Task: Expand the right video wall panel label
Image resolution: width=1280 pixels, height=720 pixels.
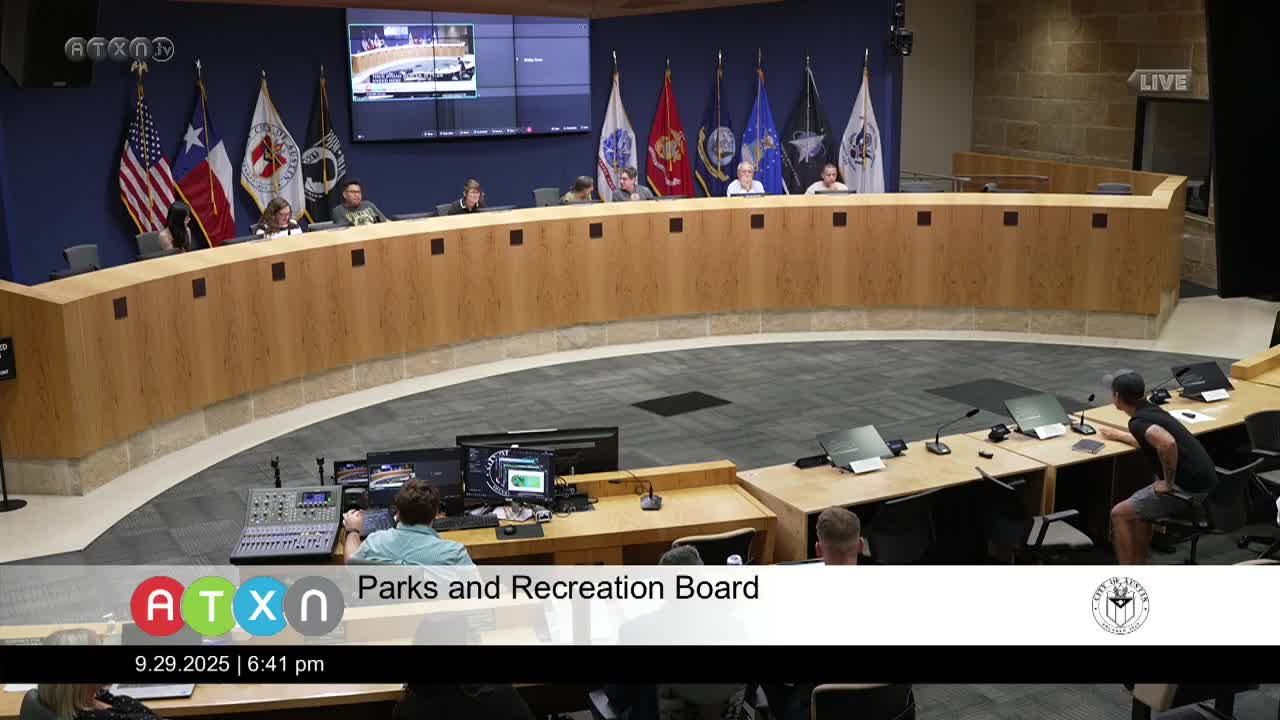Action: 536,60
